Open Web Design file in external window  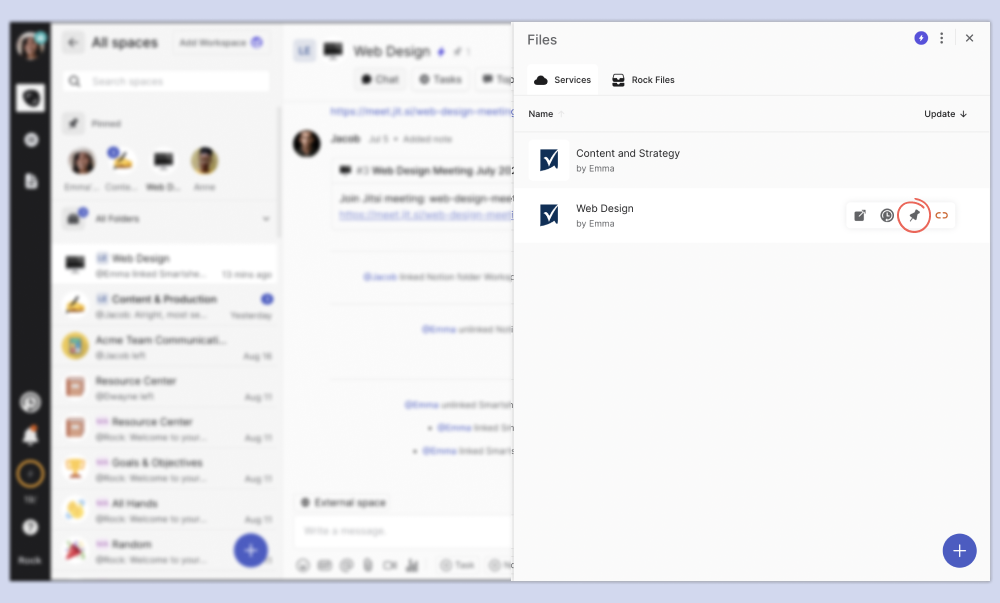(x=860, y=215)
